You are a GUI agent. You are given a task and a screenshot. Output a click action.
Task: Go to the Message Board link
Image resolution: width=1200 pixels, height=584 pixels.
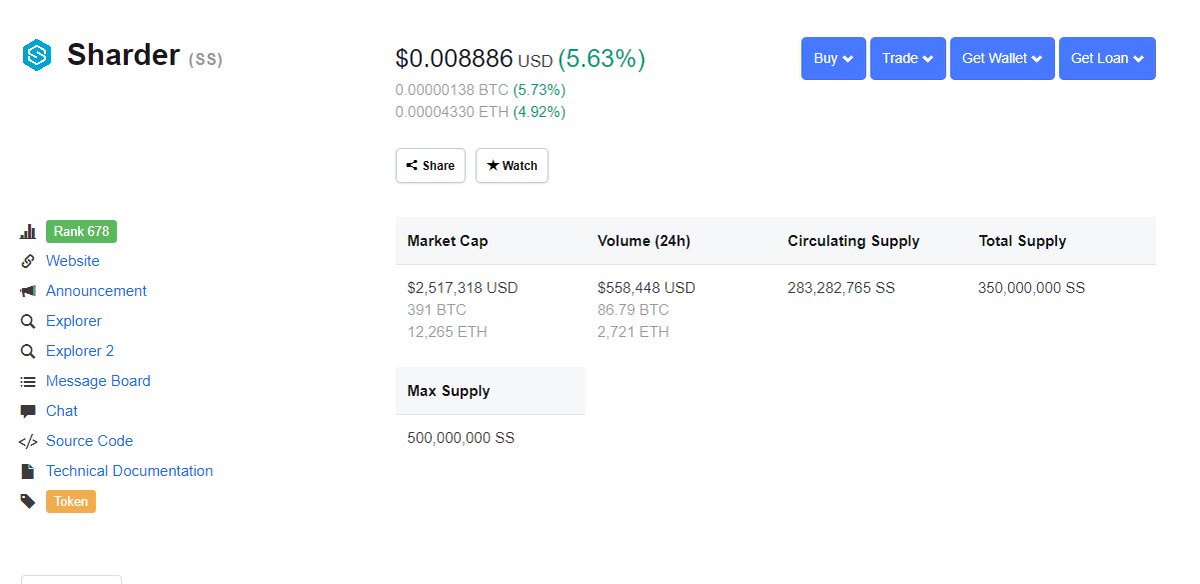98,381
